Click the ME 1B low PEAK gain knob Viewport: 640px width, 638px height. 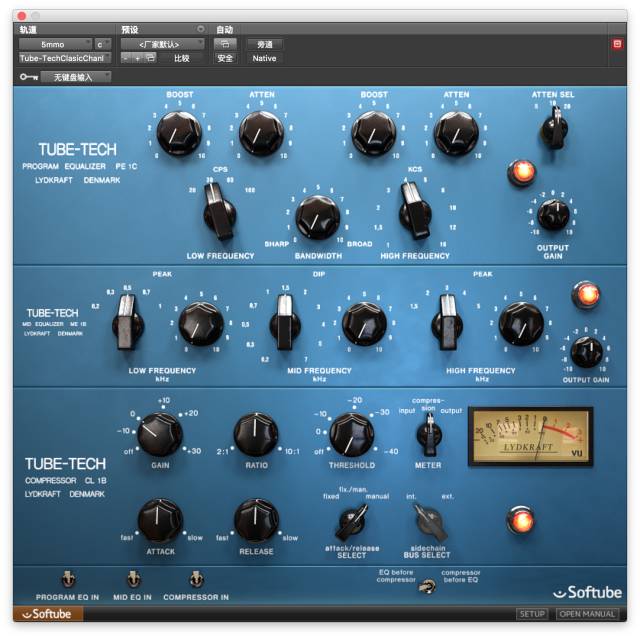click(x=201, y=324)
